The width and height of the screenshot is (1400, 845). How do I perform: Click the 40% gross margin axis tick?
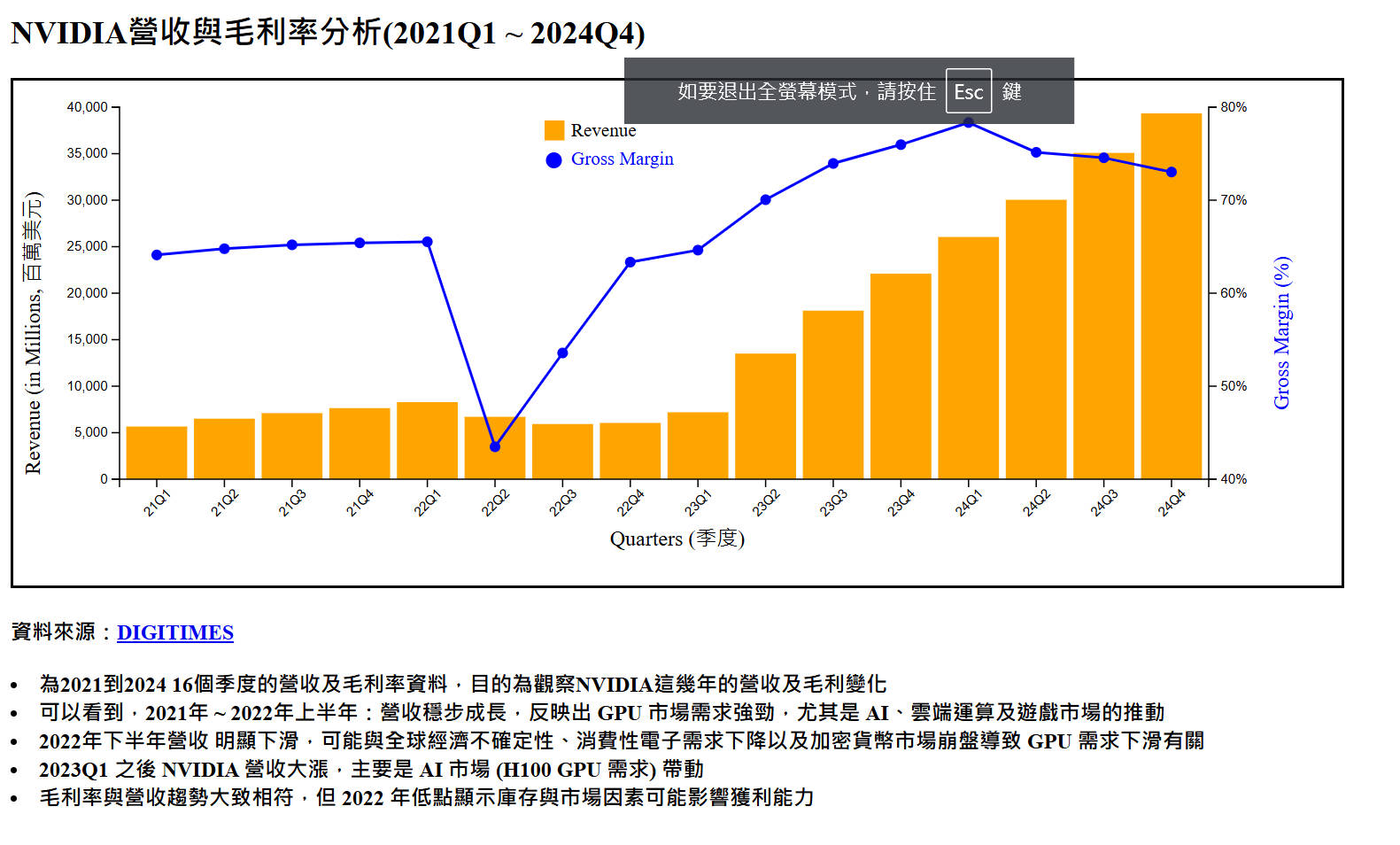(1234, 479)
